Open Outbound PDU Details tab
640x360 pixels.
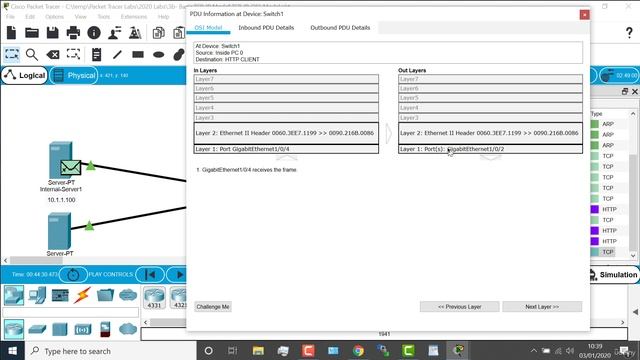[x=340, y=28]
